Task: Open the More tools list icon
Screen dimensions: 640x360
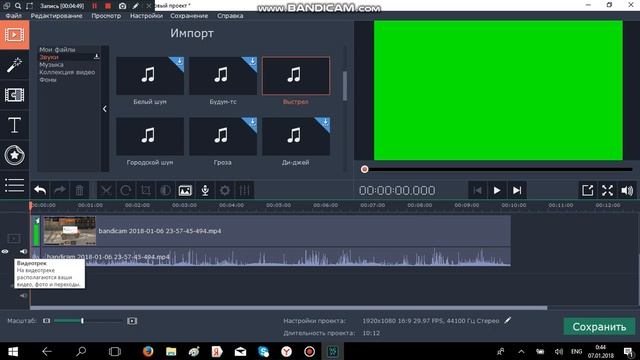Action: [14, 185]
